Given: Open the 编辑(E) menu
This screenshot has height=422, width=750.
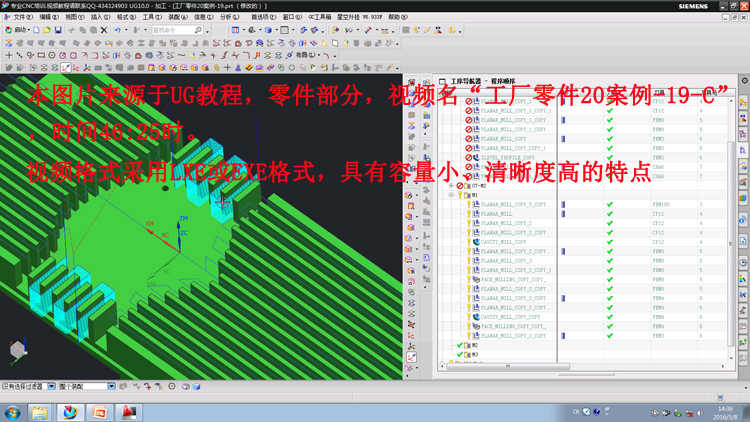Looking at the screenshot, I should click(49, 17).
